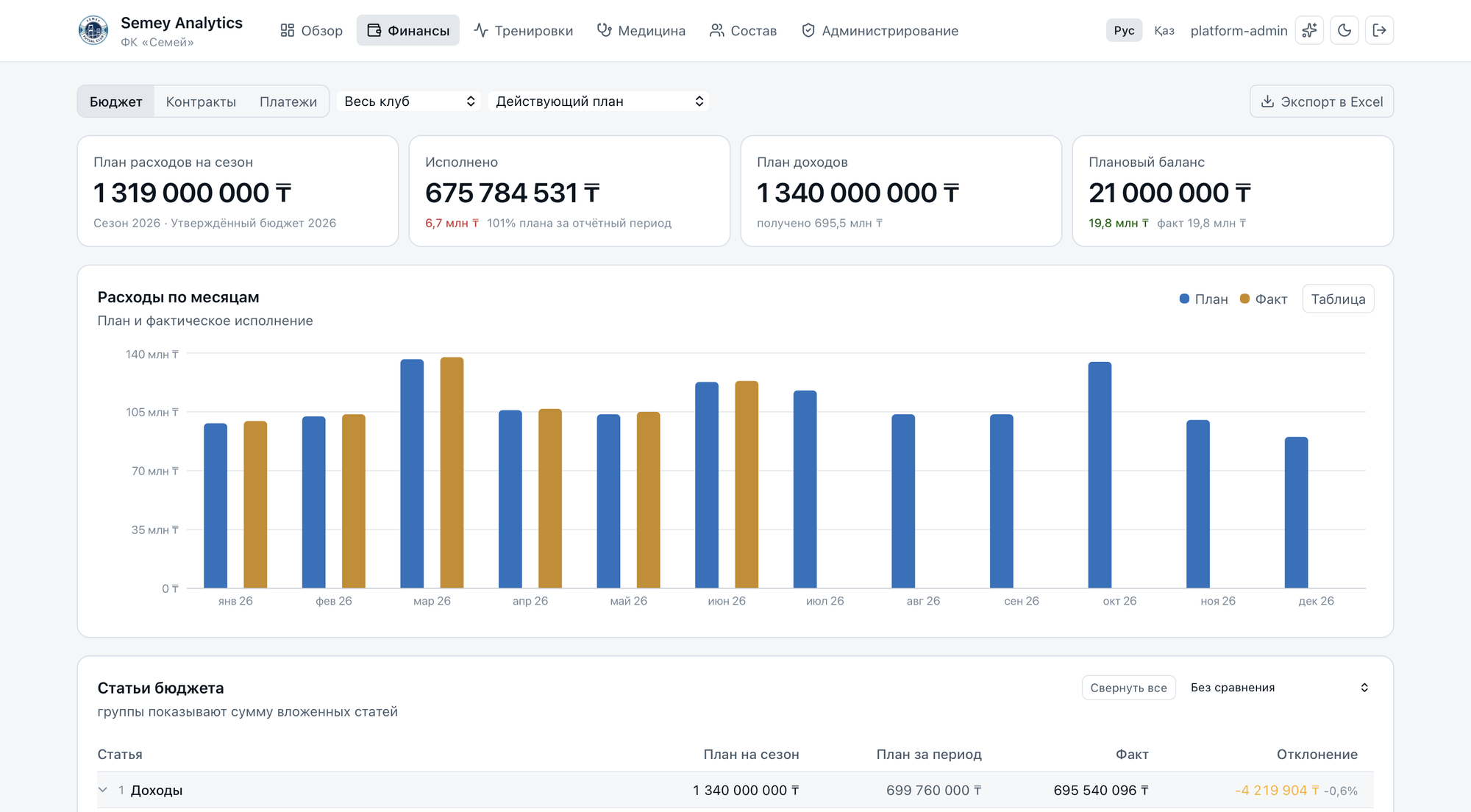
Task: Toggle the План legend series
Action: (1204, 299)
